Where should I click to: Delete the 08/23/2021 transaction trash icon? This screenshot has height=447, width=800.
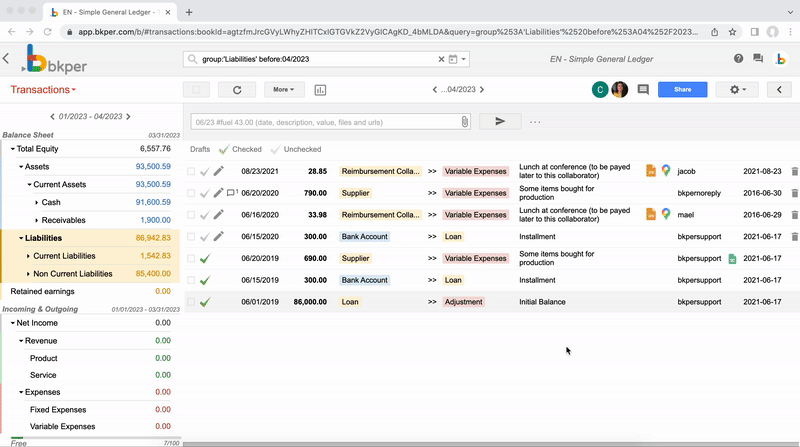(794, 171)
